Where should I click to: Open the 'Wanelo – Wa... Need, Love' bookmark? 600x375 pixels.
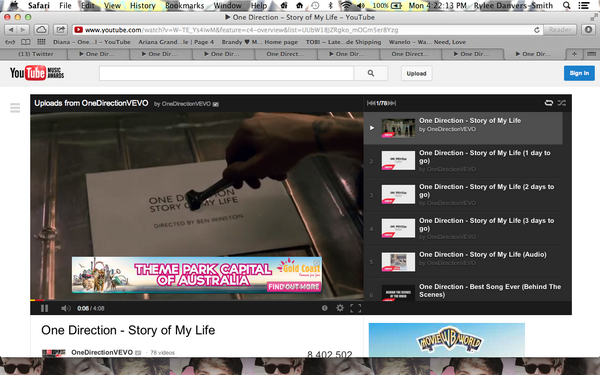(427, 42)
